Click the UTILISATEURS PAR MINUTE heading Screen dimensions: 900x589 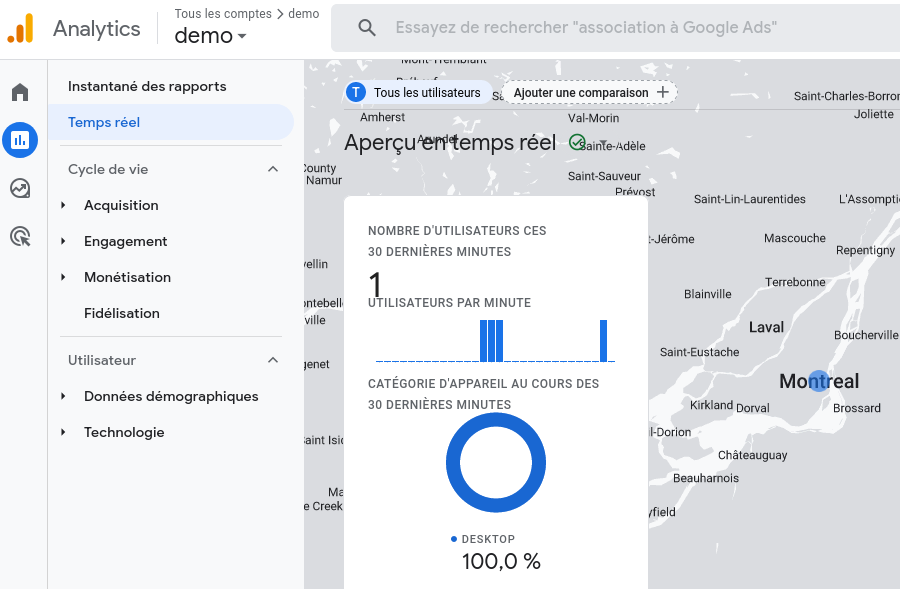click(x=449, y=303)
